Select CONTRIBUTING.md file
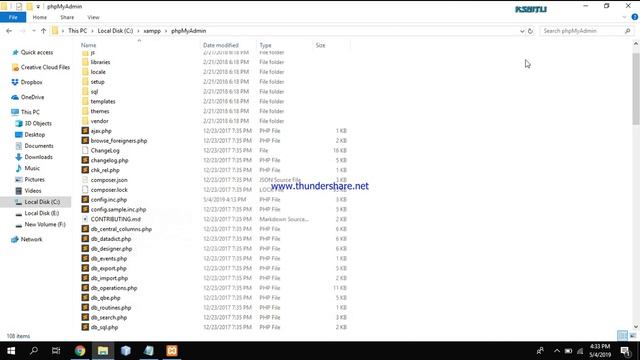This screenshot has height=360, width=640. (x=116, y=219)
